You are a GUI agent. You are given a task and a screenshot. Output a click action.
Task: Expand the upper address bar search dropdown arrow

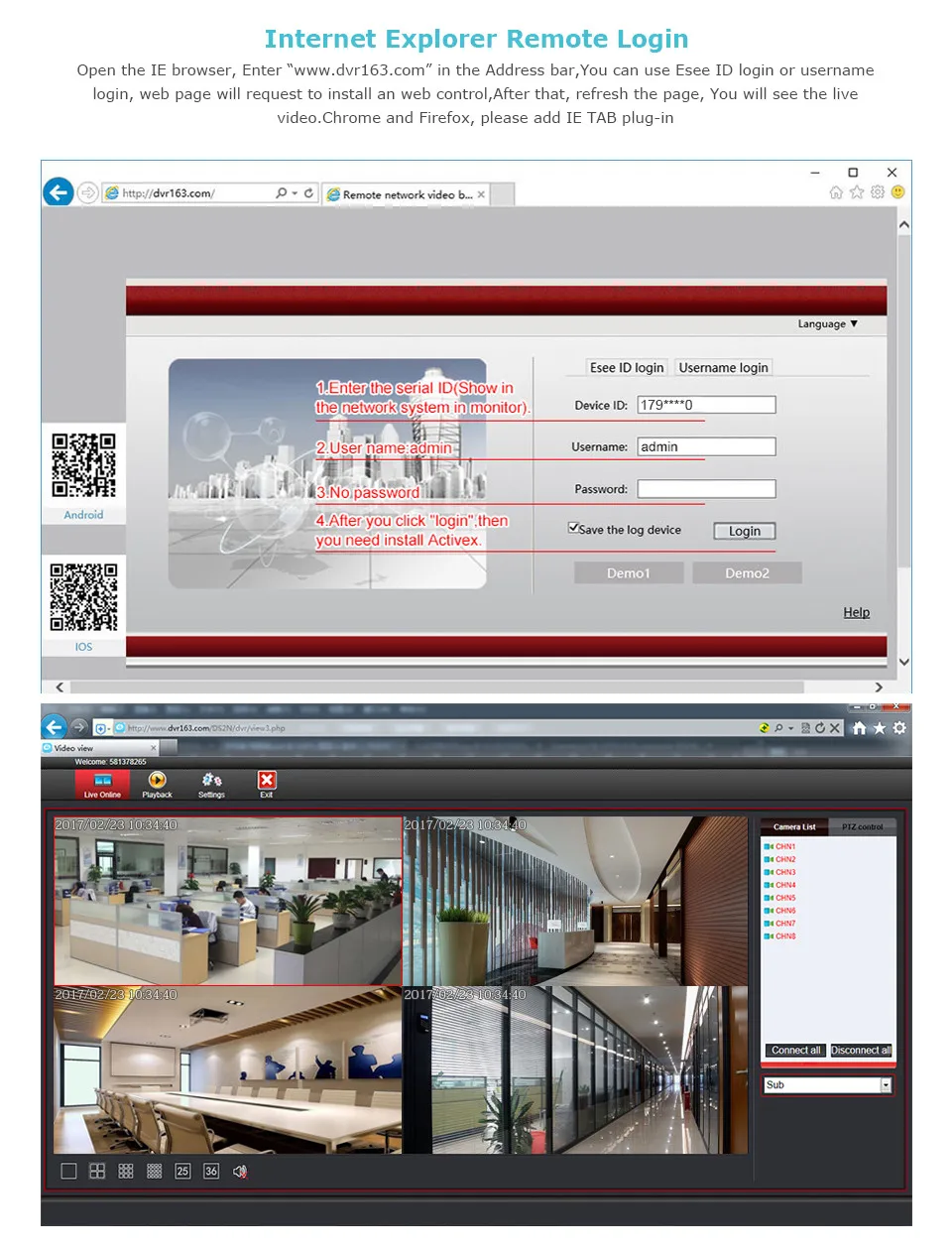(295, 193)
